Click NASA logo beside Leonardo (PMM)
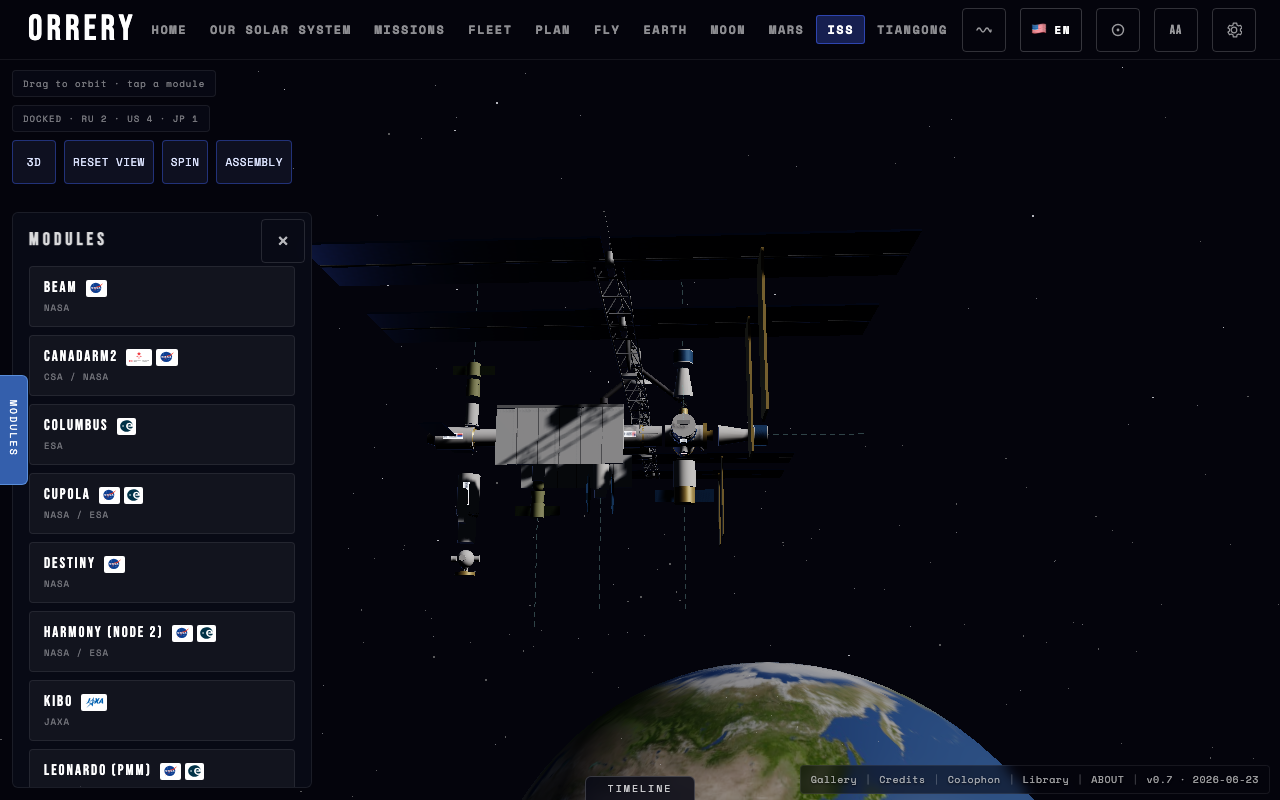Screen dimensions: 1280x800 [170, 771]
